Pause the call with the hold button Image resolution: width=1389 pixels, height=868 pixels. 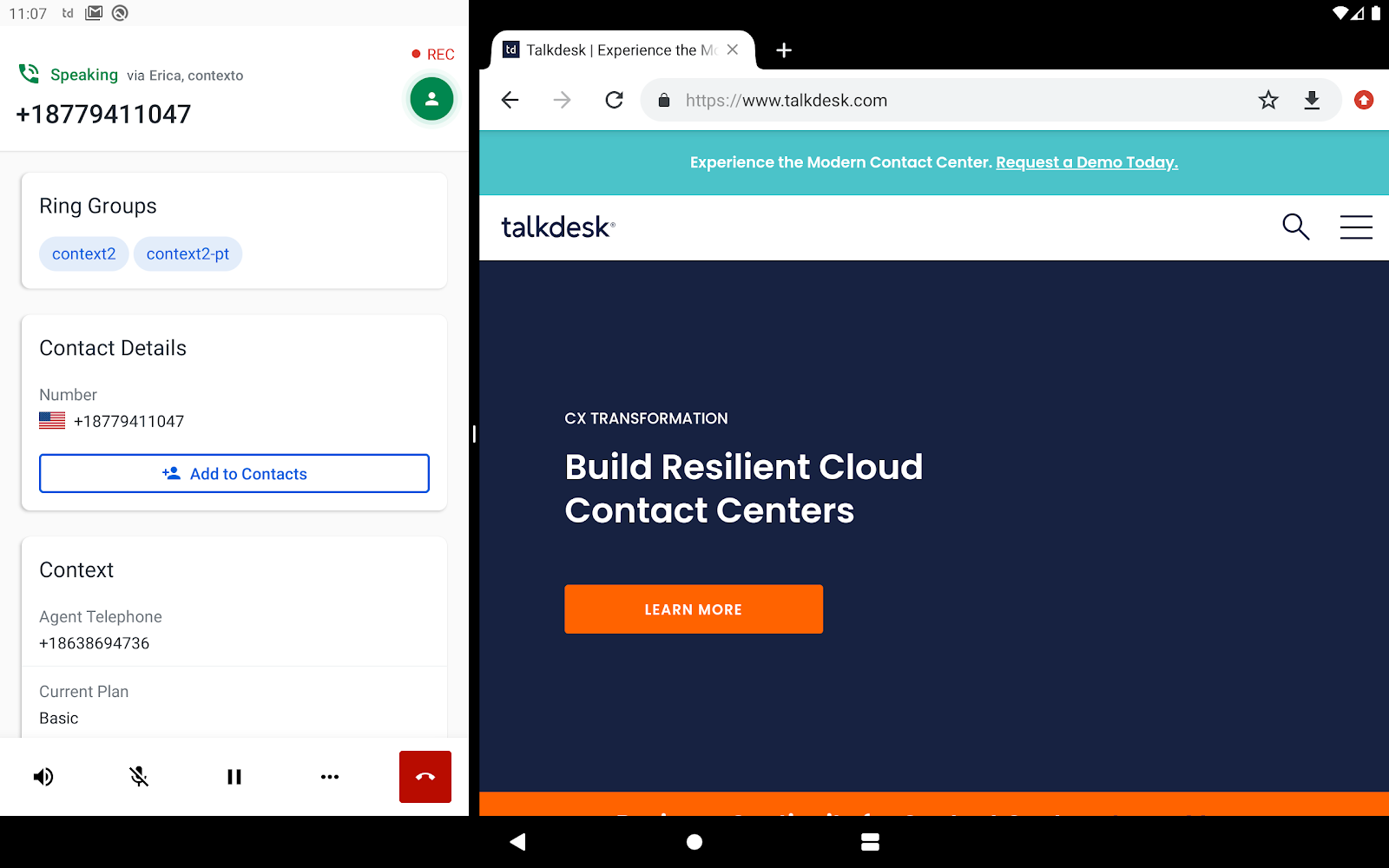(234, 777)
